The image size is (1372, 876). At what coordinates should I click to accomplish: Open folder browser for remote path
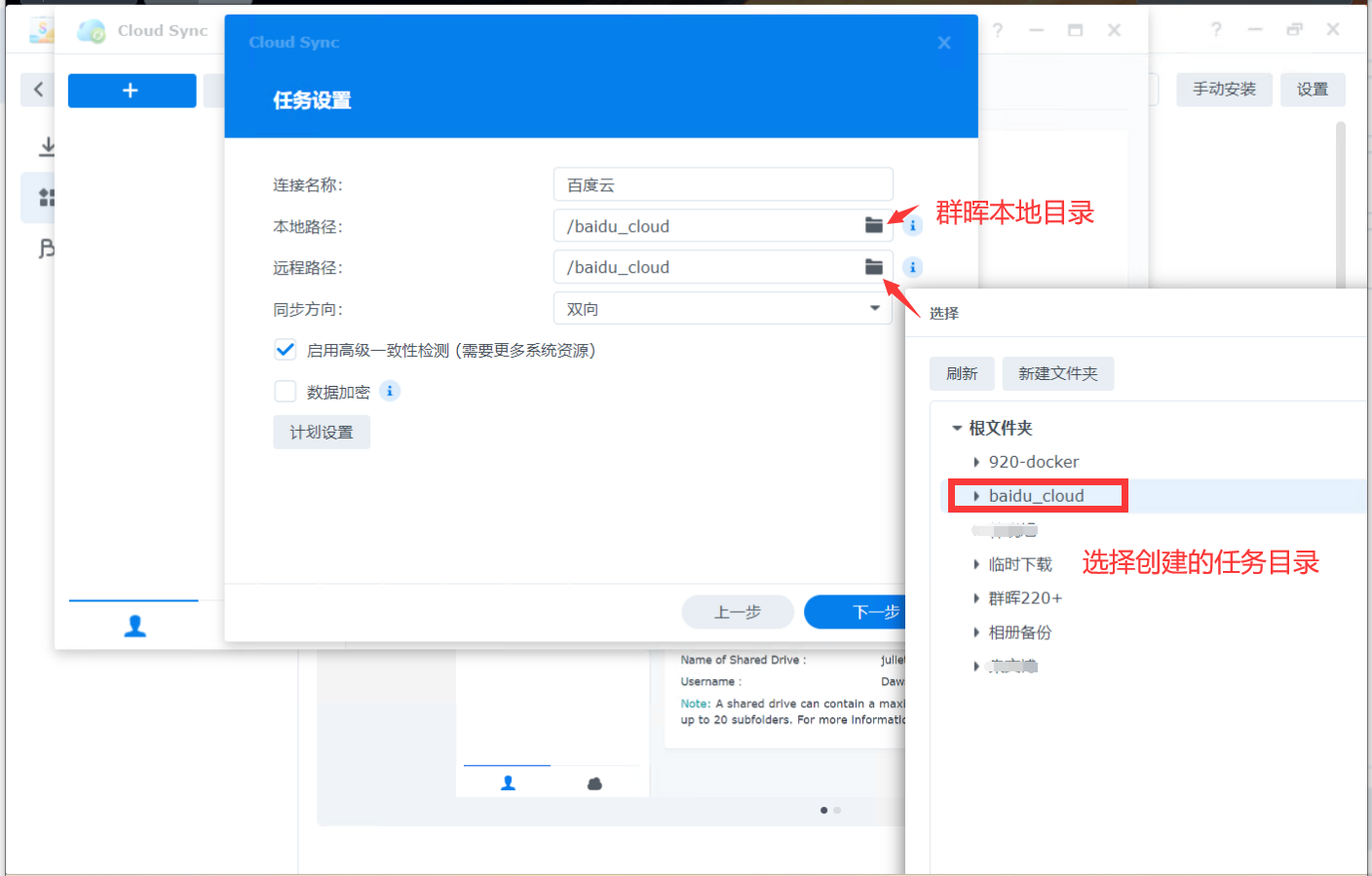(874, 267)
